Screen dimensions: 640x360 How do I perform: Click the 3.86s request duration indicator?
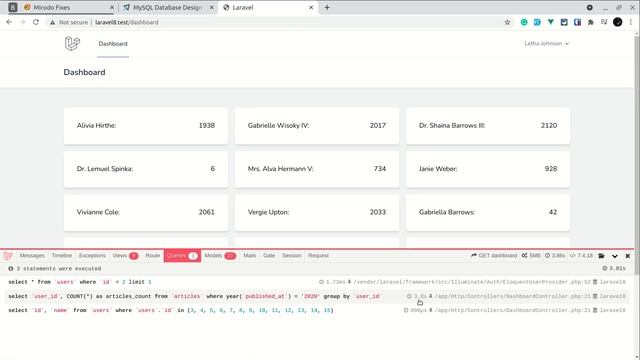click(x=555, y=256)
